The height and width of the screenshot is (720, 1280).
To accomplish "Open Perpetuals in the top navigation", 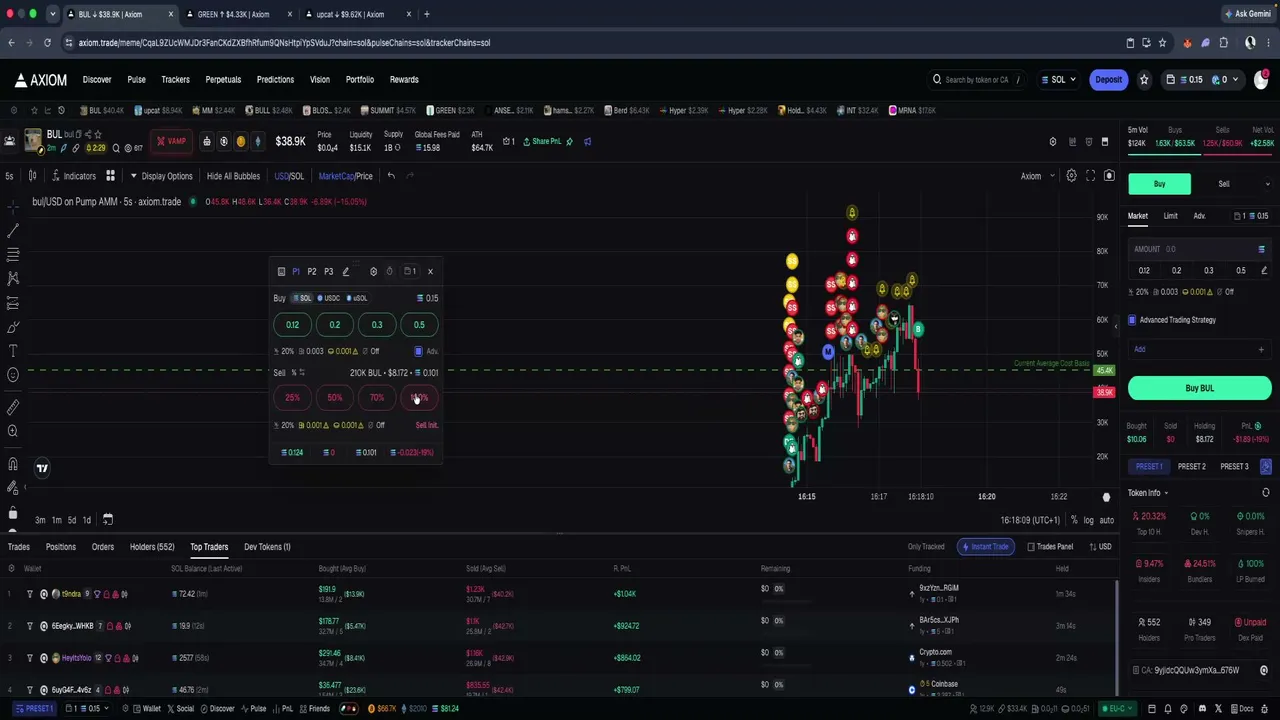I will pyautogui.click(x=223, y=80).
